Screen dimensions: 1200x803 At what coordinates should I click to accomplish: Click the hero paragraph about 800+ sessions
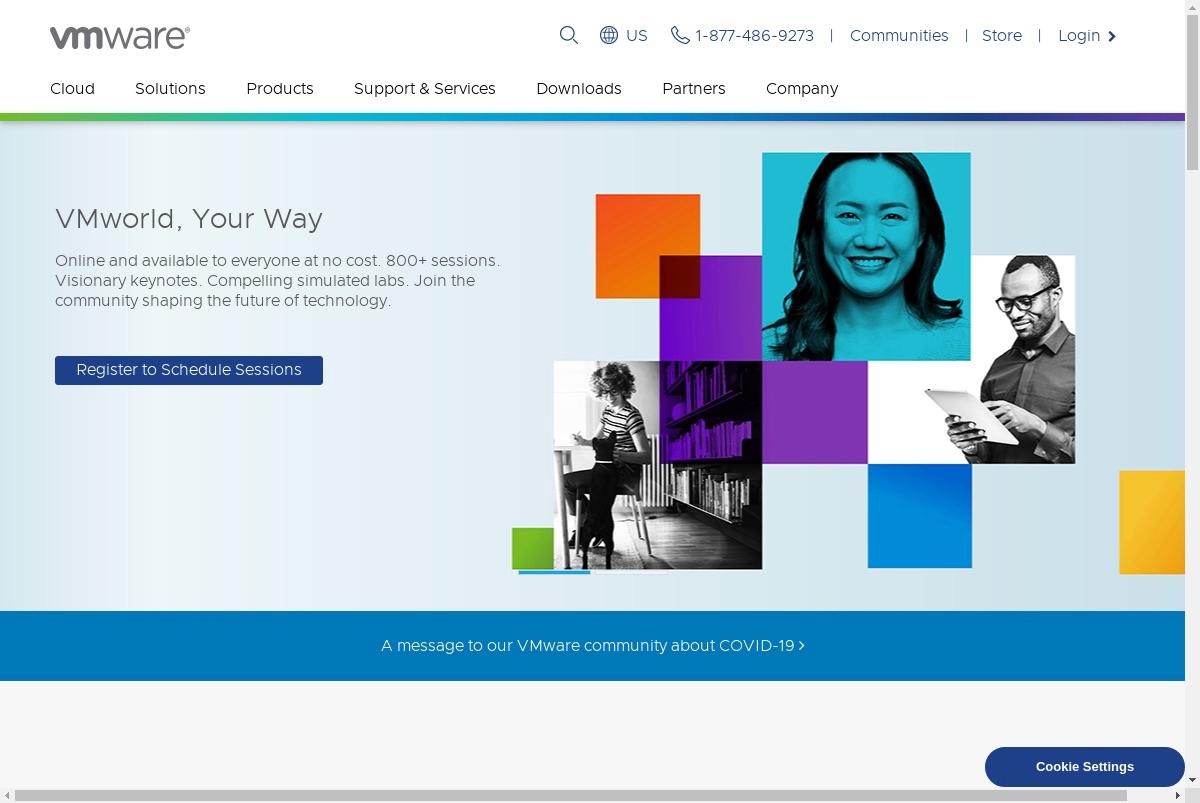pos(277,281)
